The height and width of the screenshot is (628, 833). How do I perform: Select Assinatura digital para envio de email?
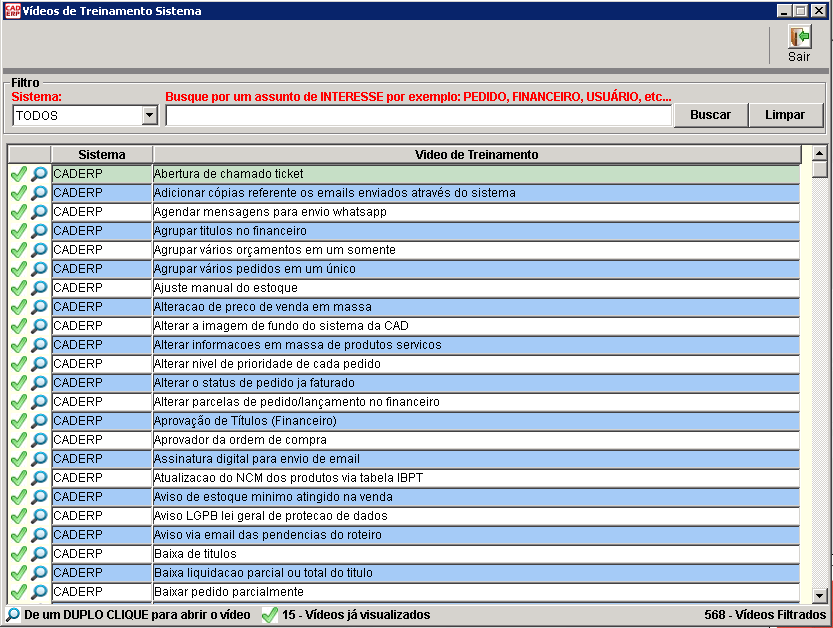tap(477, 459)
